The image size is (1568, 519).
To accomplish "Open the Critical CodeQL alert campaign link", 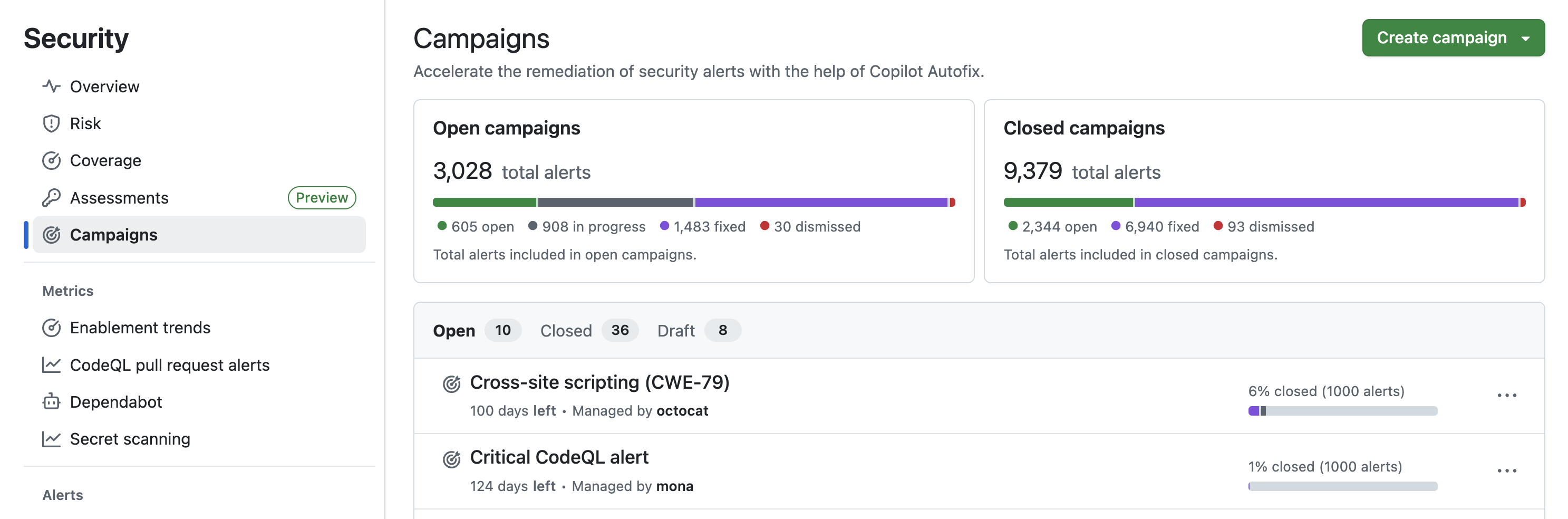I will 559,457.
